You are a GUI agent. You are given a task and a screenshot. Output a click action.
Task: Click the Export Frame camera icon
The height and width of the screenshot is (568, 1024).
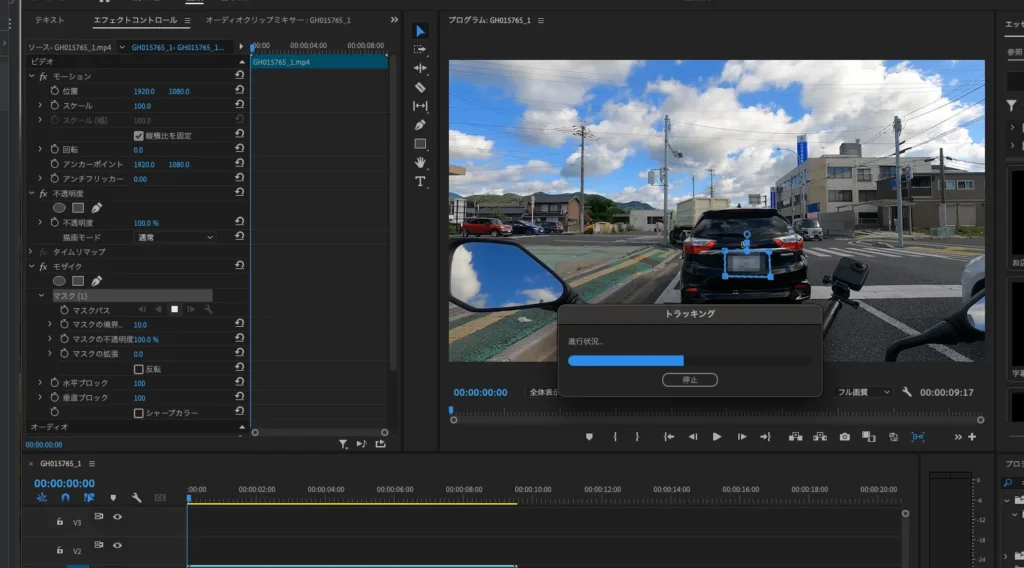tap(845, 437)
